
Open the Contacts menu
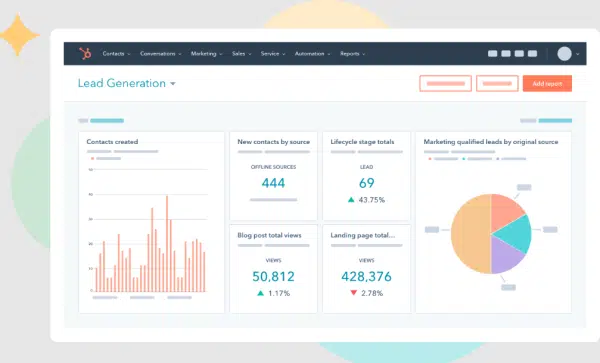[x=116, y=54]
